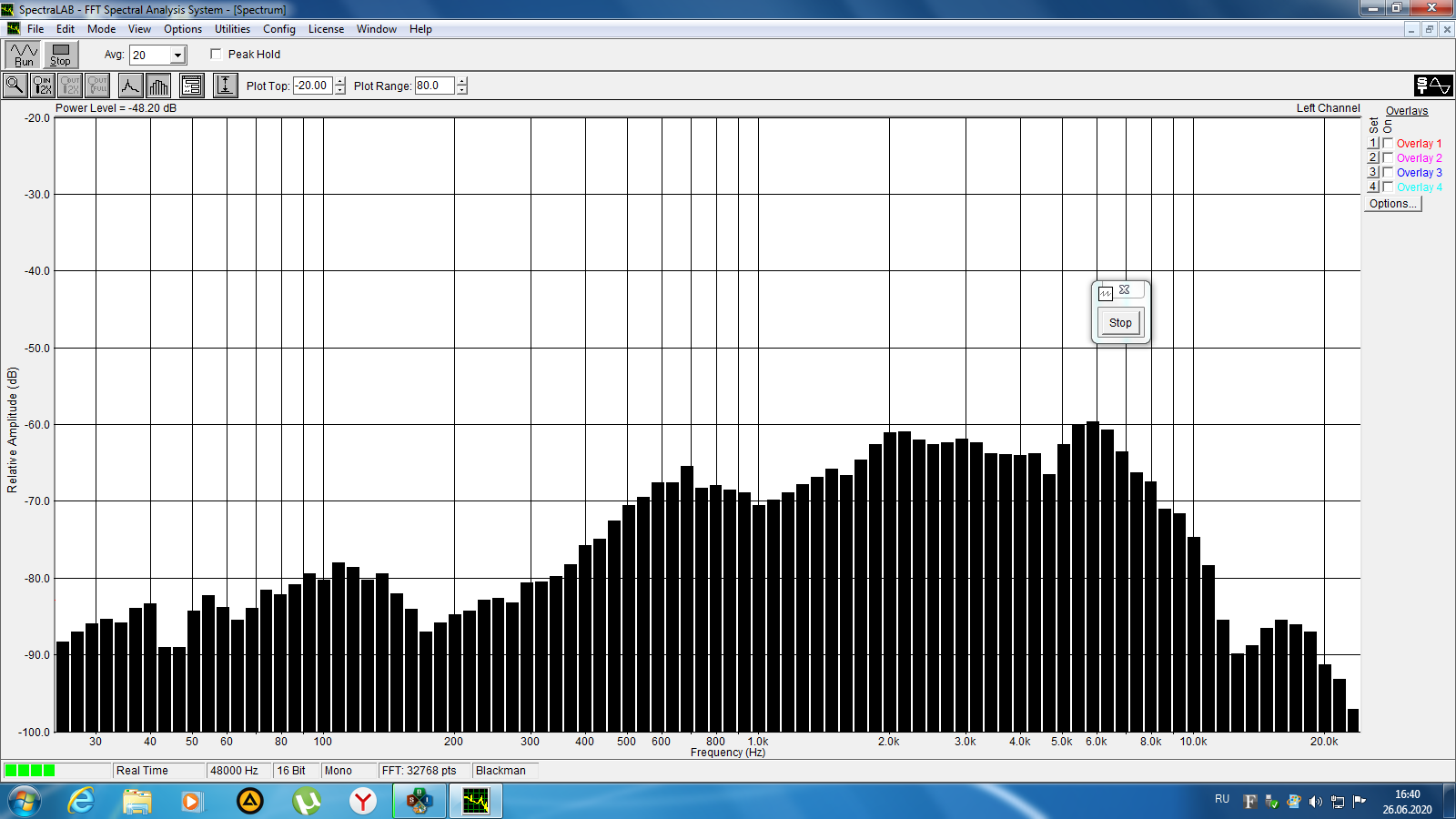This screenshot has width=1456, height=819.
Task: Open the Window menu
Action: (377, 29)
